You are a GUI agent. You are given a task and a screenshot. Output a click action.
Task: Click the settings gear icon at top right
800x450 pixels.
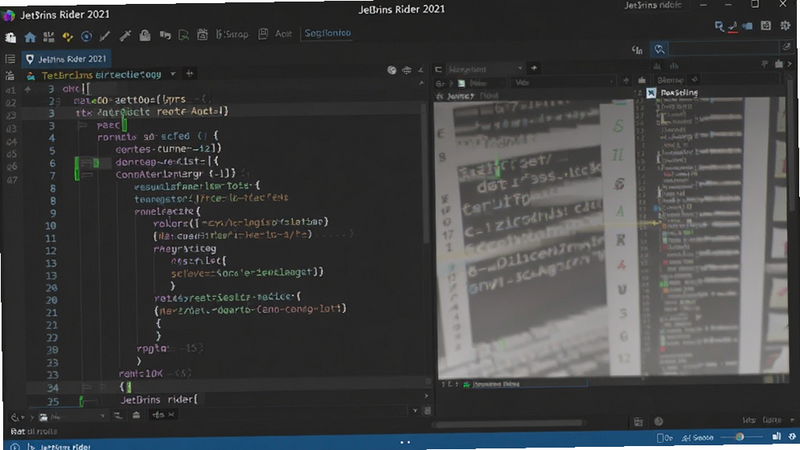point(785,26)
